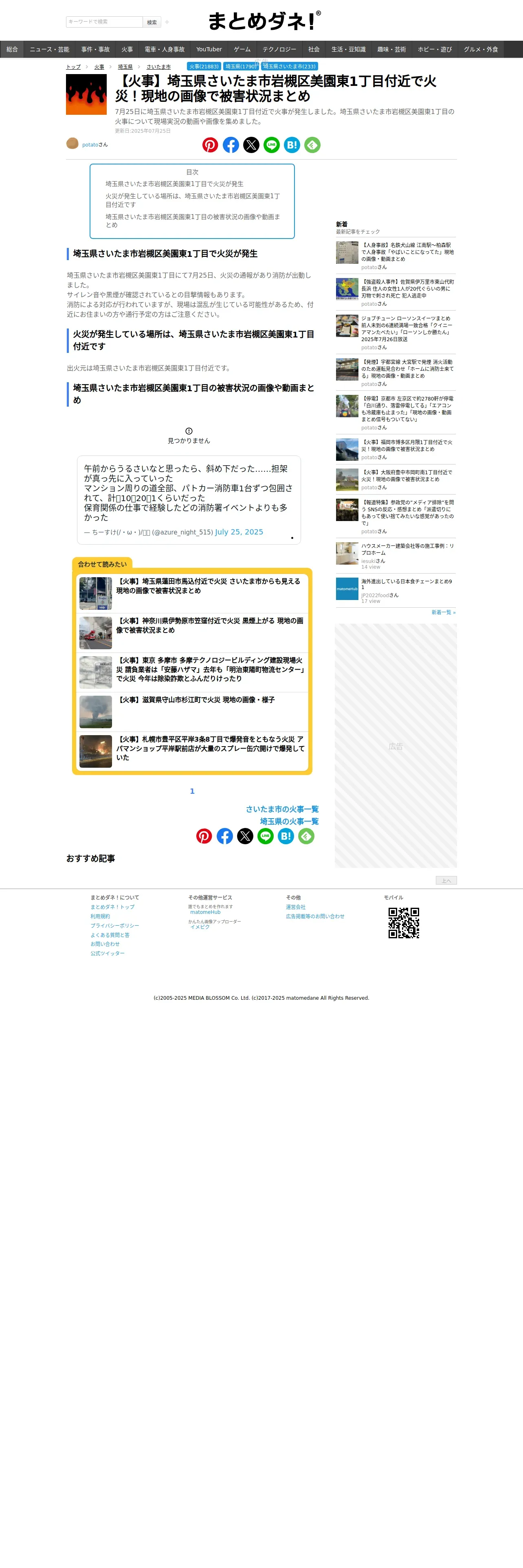Share on X from top share bar
Viewport: 523px width, 1568px height.
click(251, 145)
